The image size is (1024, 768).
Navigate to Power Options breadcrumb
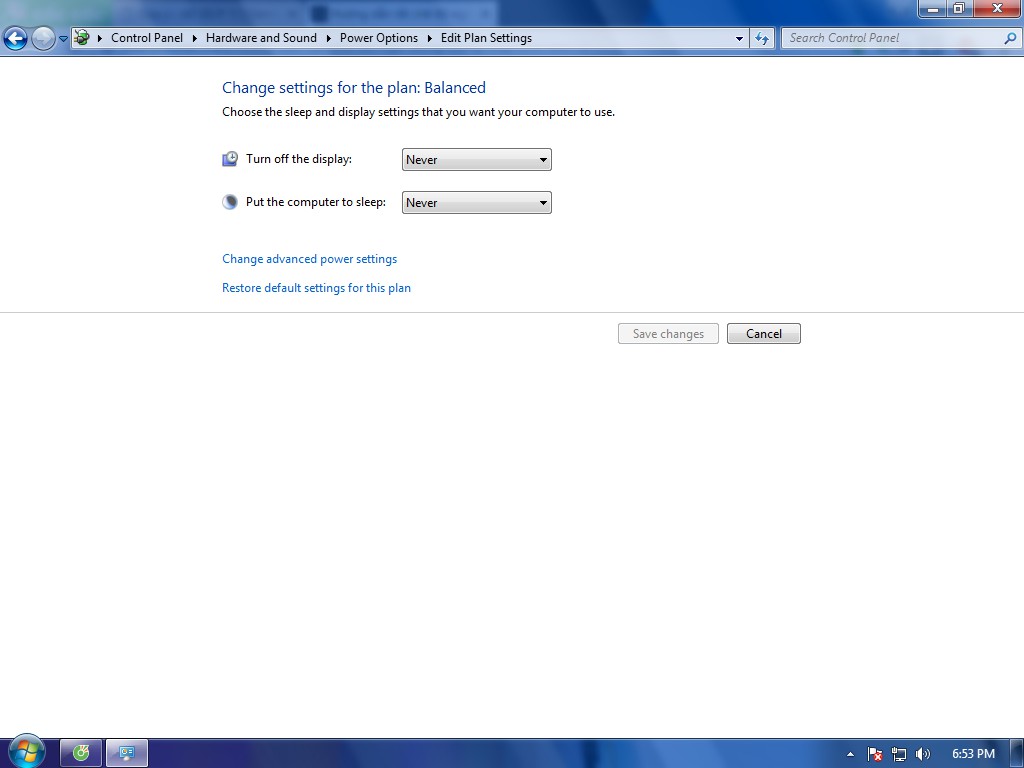click(x=378, y=38)
